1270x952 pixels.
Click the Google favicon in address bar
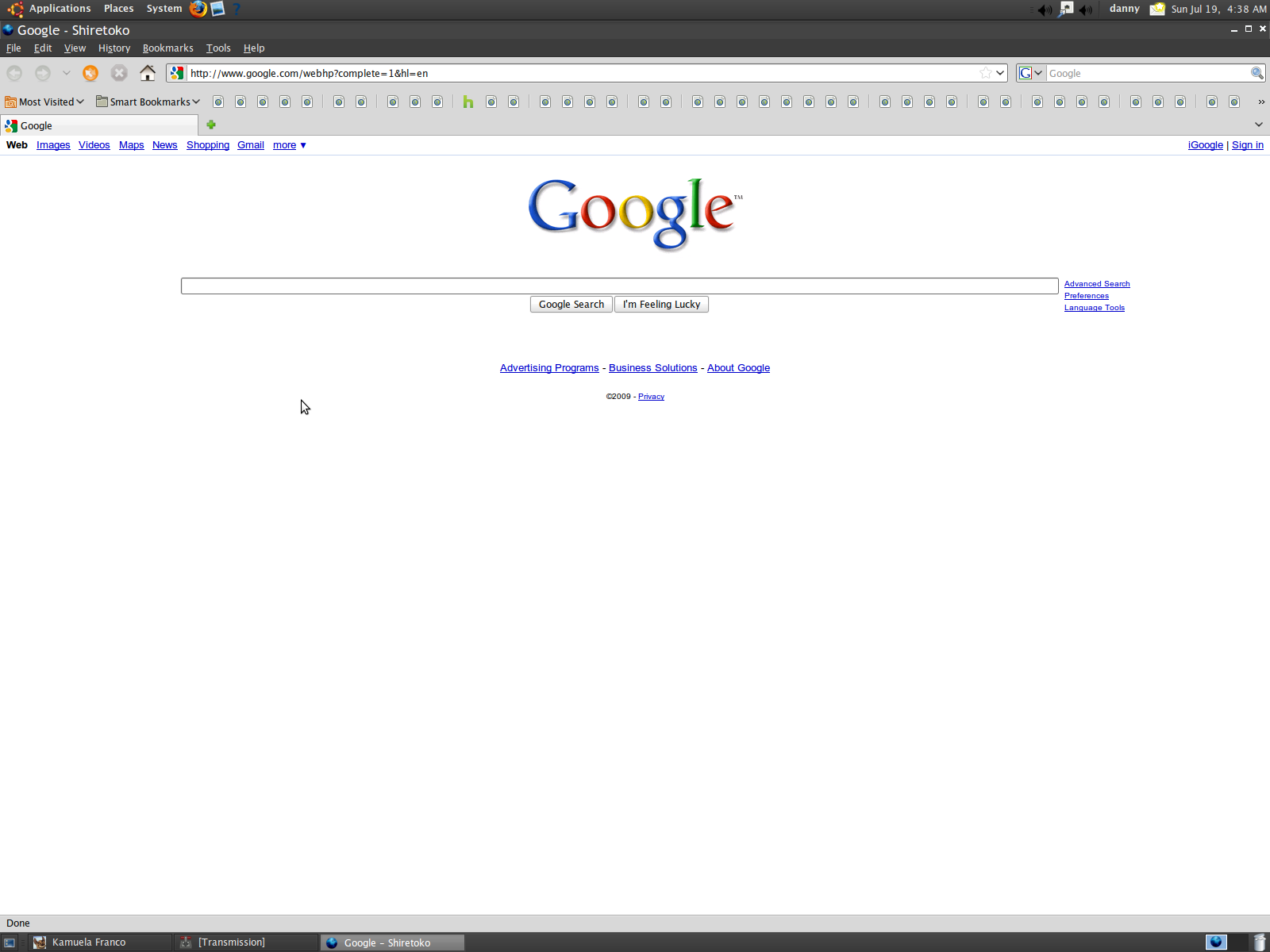click(177, 73)
